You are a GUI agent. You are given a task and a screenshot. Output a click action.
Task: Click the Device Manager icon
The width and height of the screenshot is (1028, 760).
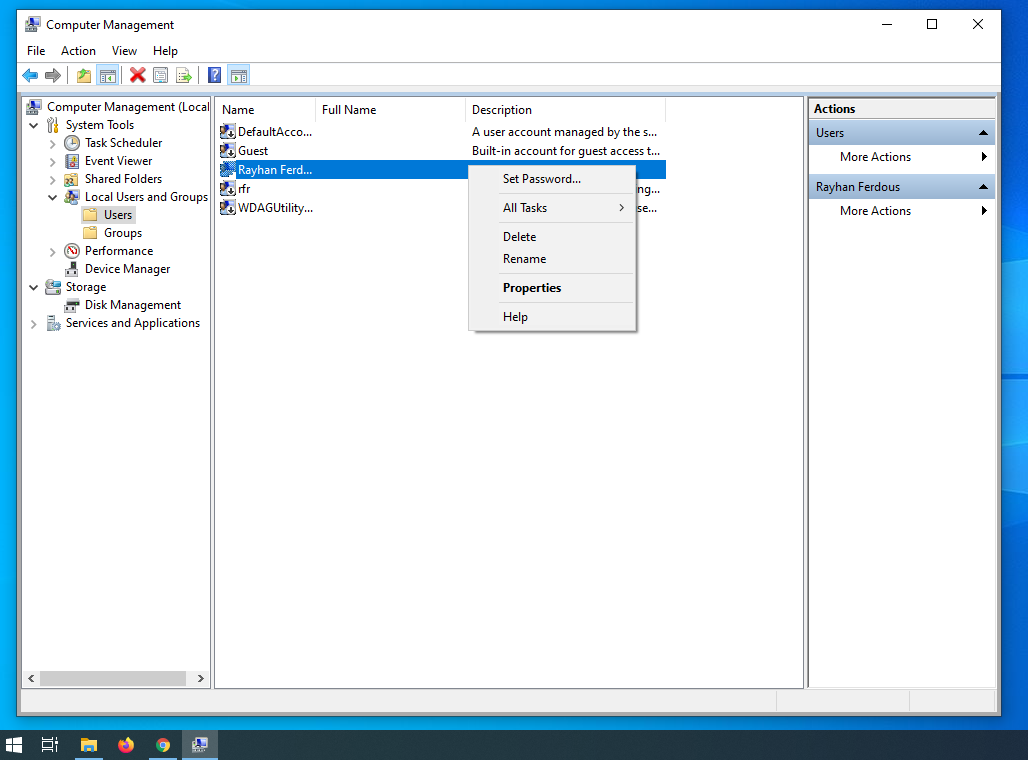tap(72, 269)
